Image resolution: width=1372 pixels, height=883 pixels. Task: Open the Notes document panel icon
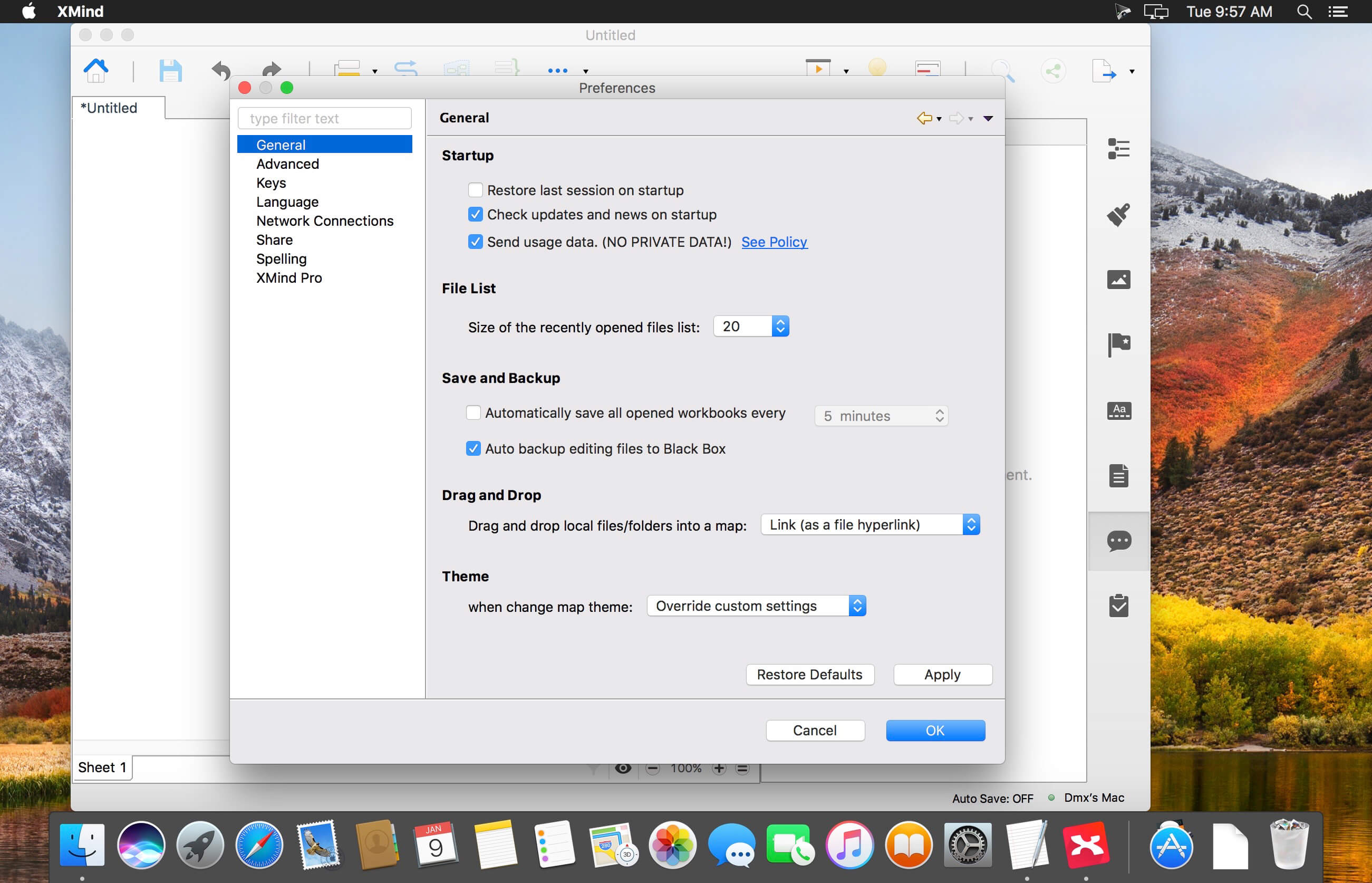tap(1119, 475)
